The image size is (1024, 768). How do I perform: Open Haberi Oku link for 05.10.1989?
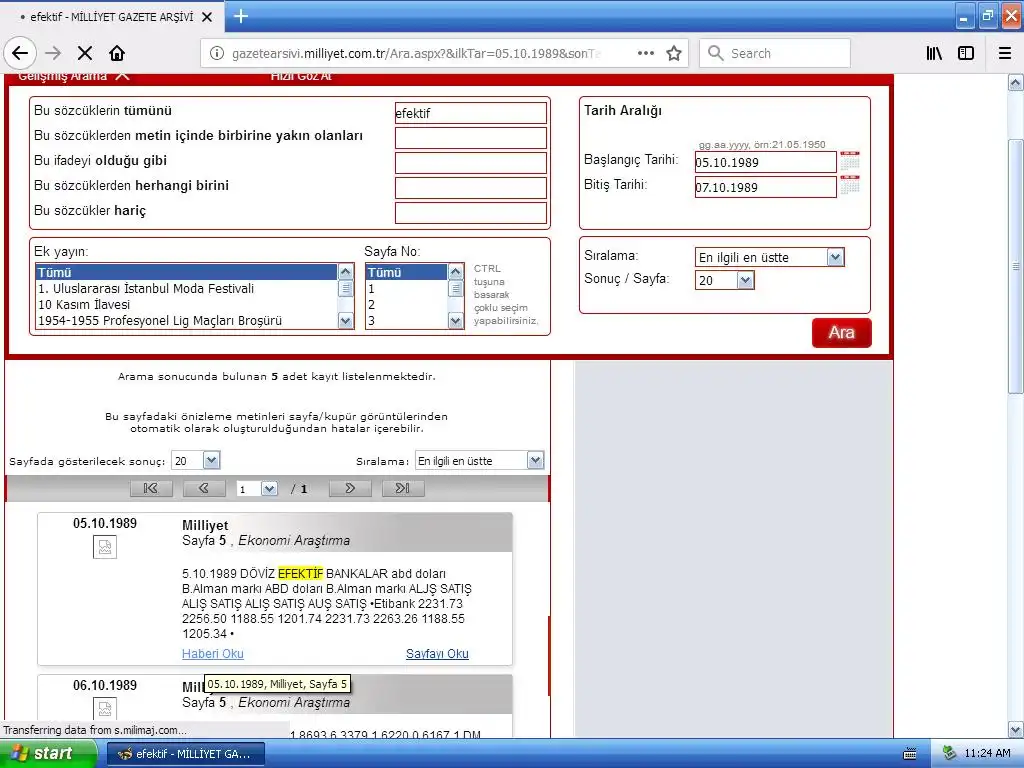tap(213, 654)
